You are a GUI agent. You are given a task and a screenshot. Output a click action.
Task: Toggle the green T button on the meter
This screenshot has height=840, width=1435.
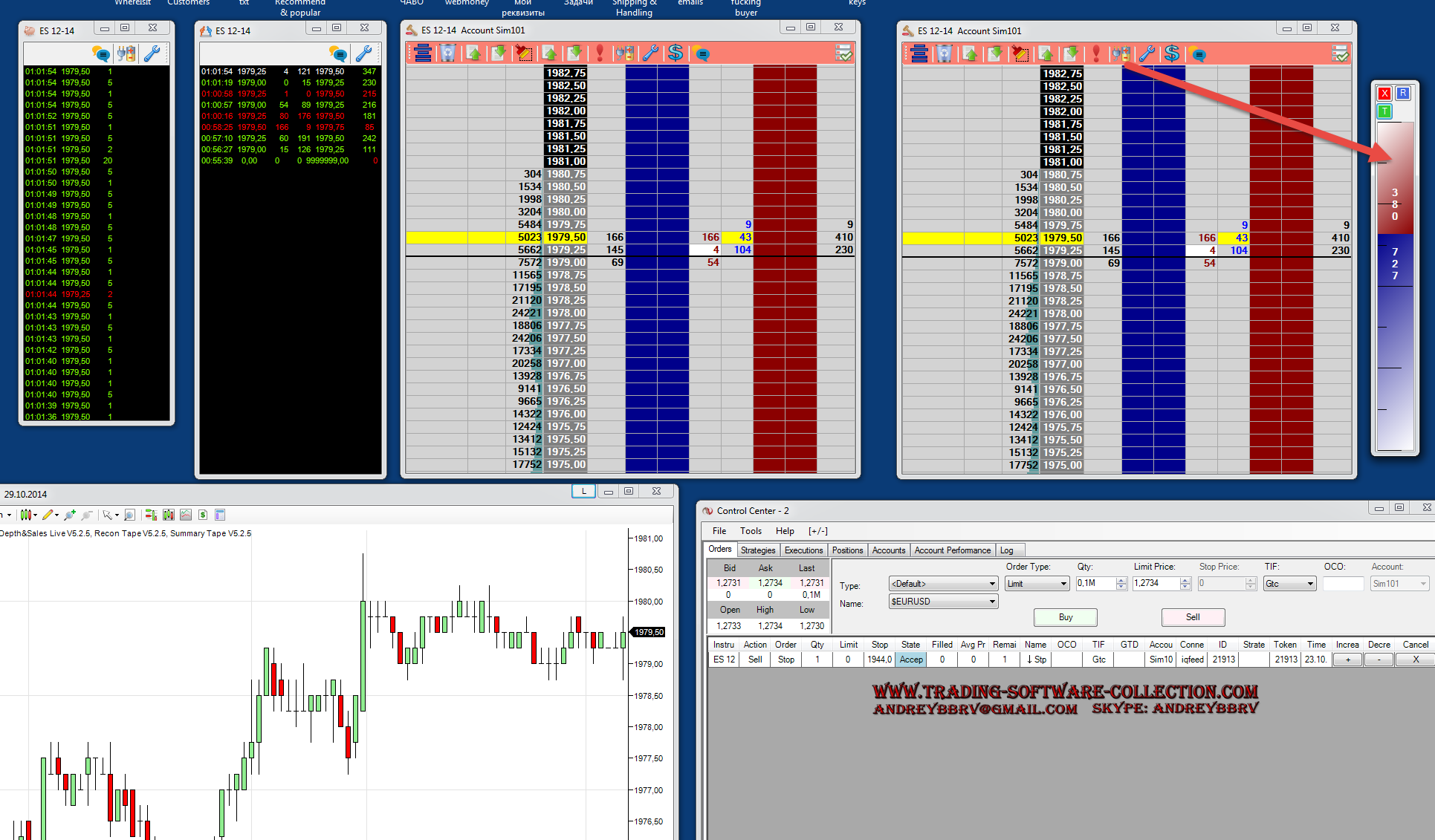pos(1384,111)
